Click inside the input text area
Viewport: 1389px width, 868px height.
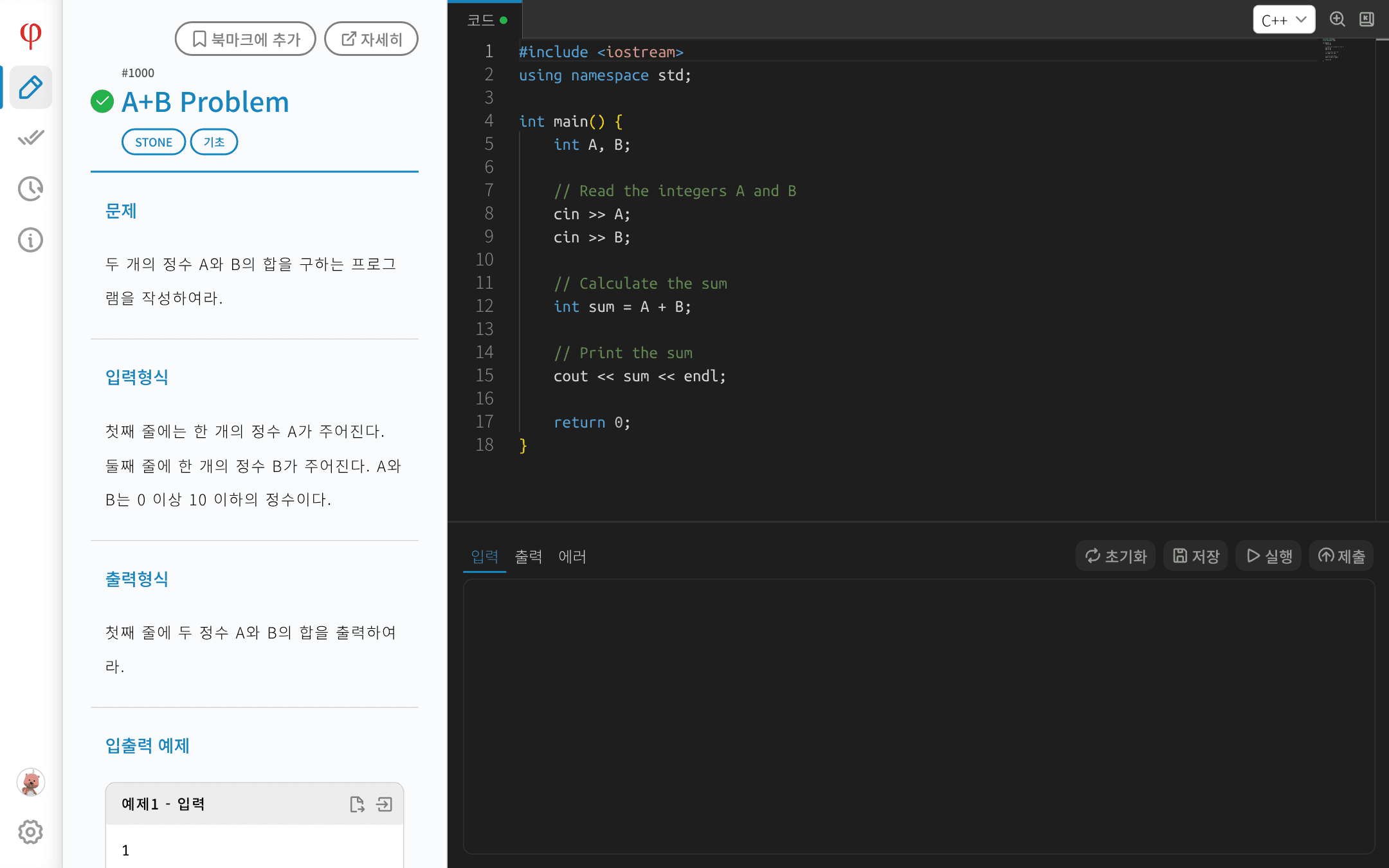[919, 717]
